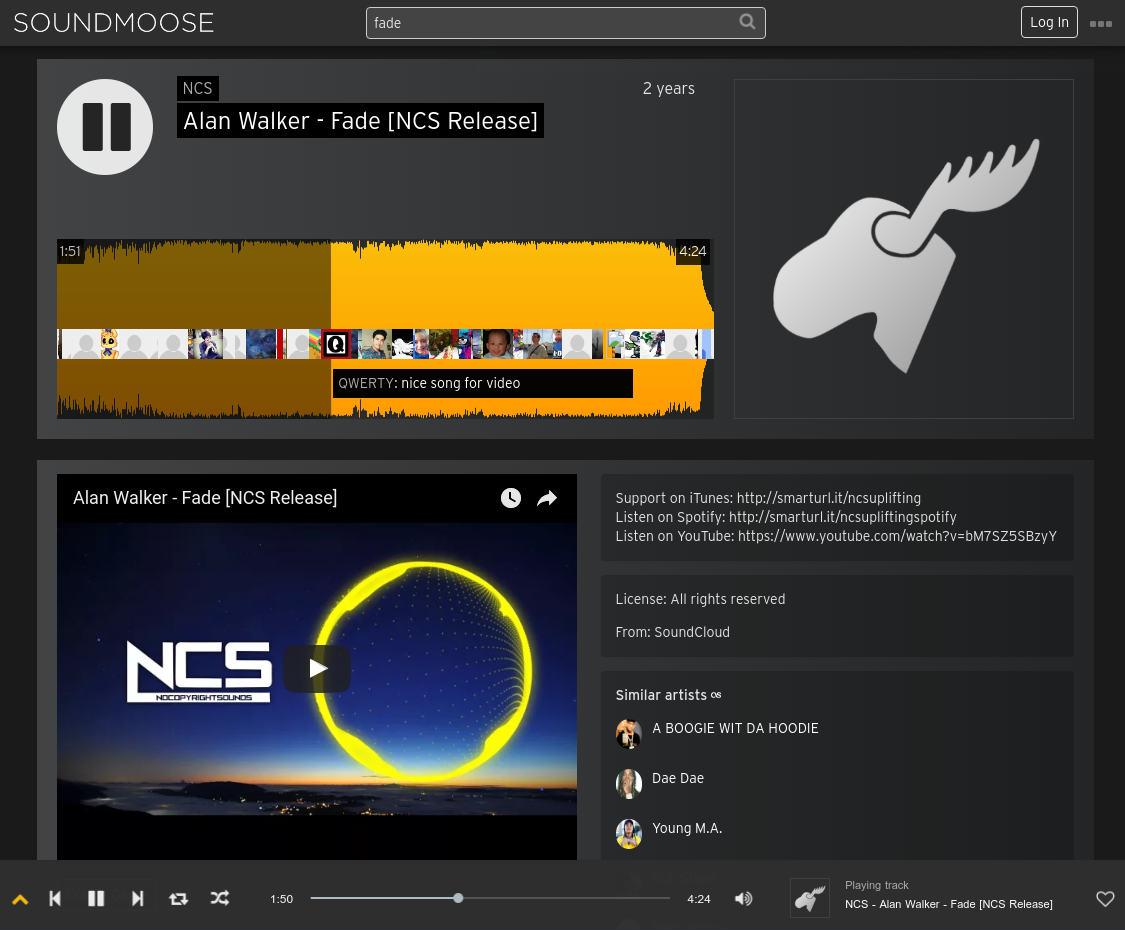Open similar artist Dae Dae

[678, 779]
